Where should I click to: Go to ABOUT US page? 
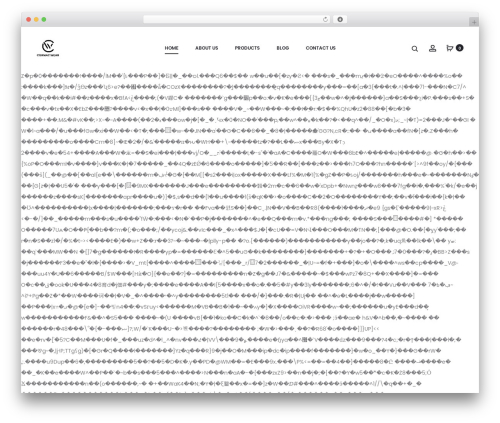click(207, 48)
